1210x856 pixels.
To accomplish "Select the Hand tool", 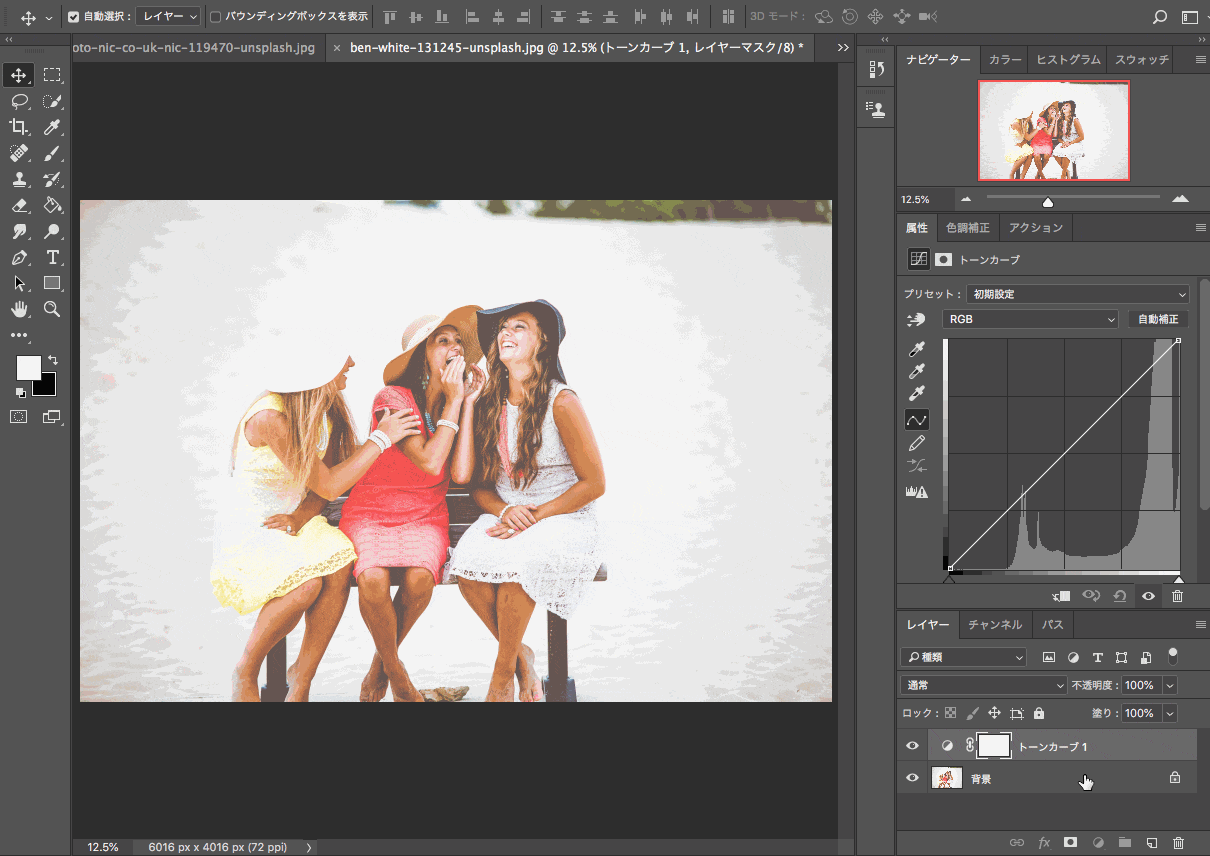I will click(19, 309).
